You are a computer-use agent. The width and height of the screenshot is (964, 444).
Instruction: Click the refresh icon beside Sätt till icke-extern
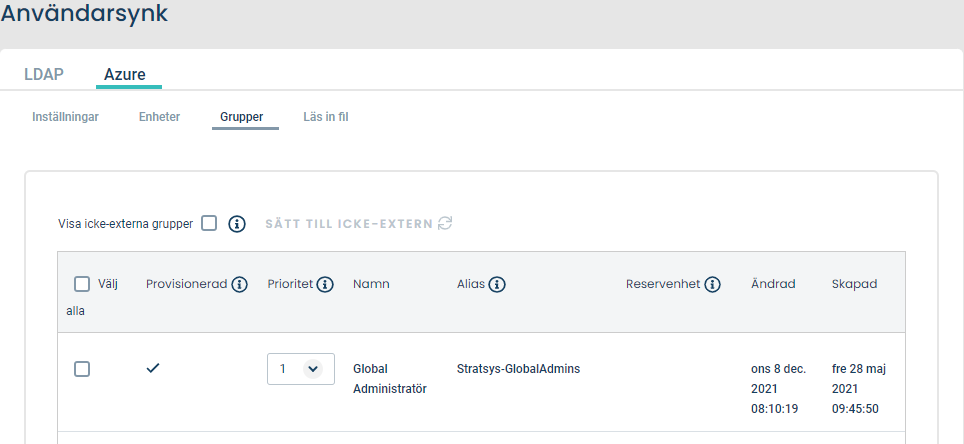tap(445, 223)
